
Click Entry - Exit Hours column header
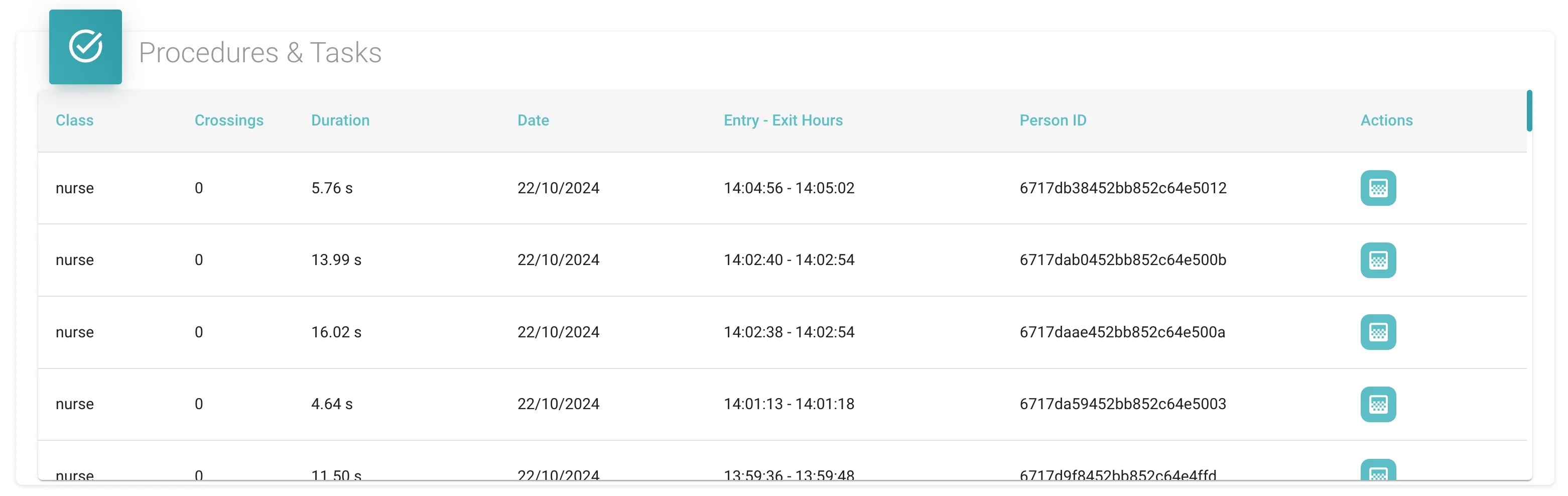pos(783,120)
